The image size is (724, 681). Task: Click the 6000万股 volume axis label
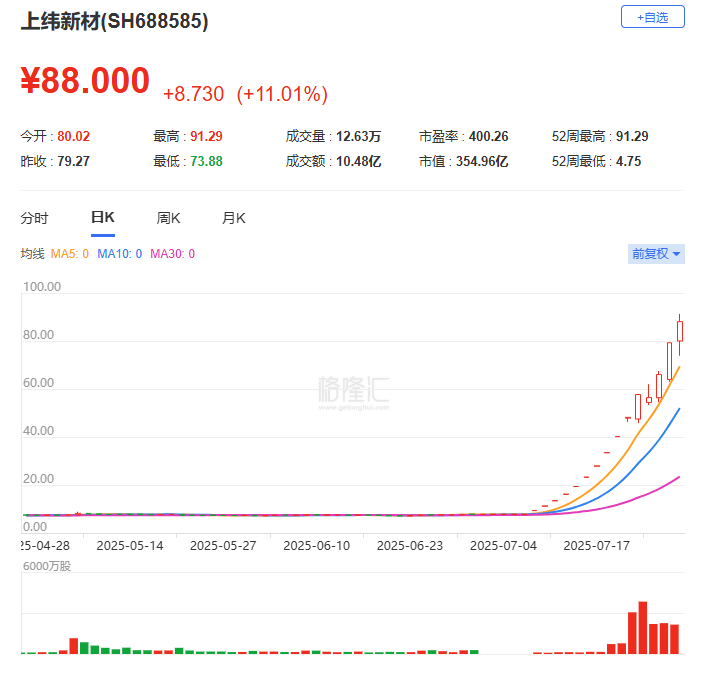tap(47, 566)
